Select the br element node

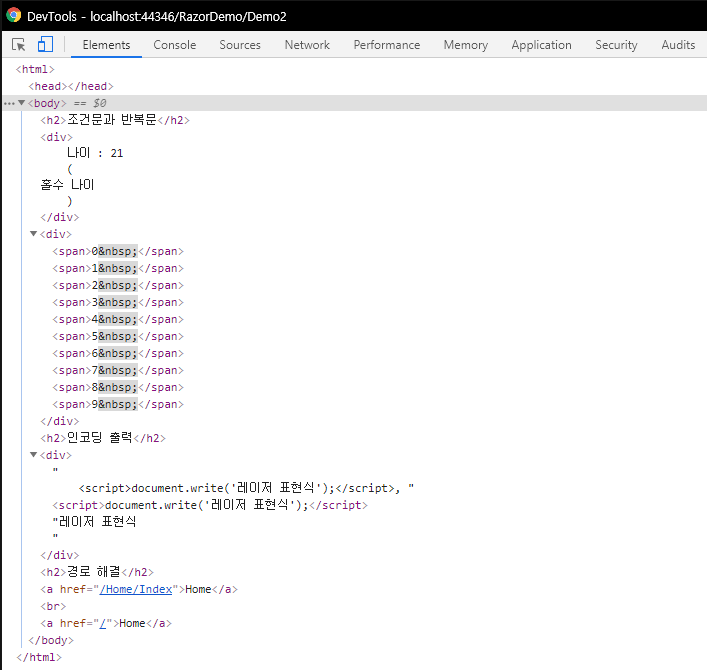(x=53, y=606)
